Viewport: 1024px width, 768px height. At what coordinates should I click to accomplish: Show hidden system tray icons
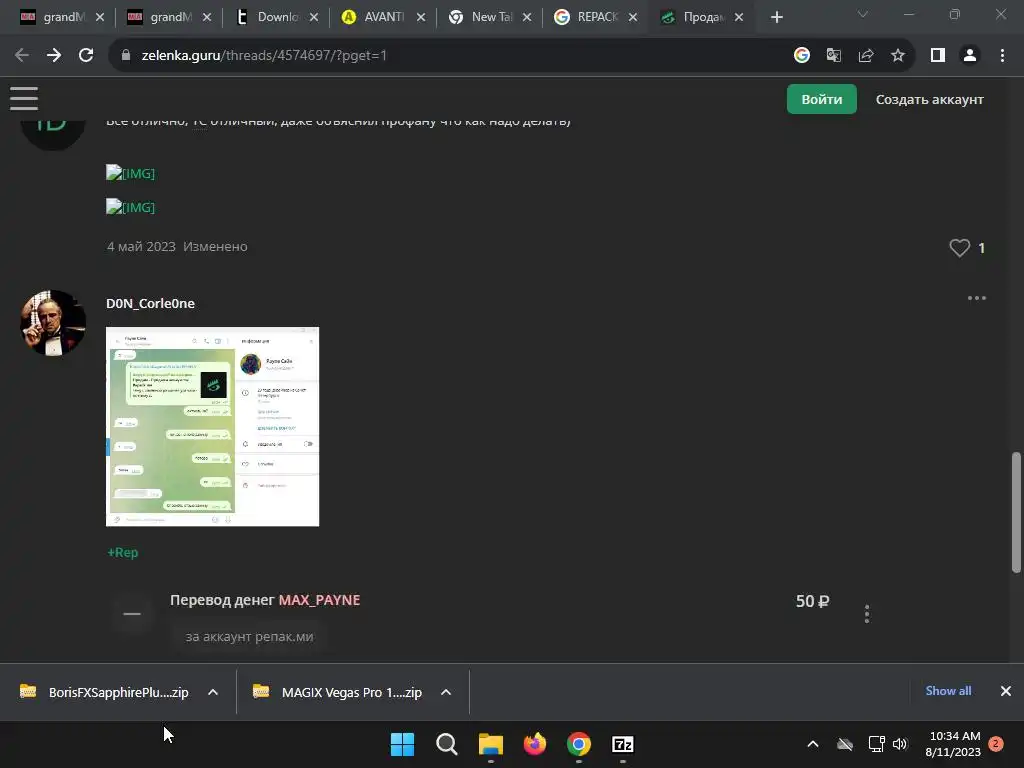coord(813,744)
